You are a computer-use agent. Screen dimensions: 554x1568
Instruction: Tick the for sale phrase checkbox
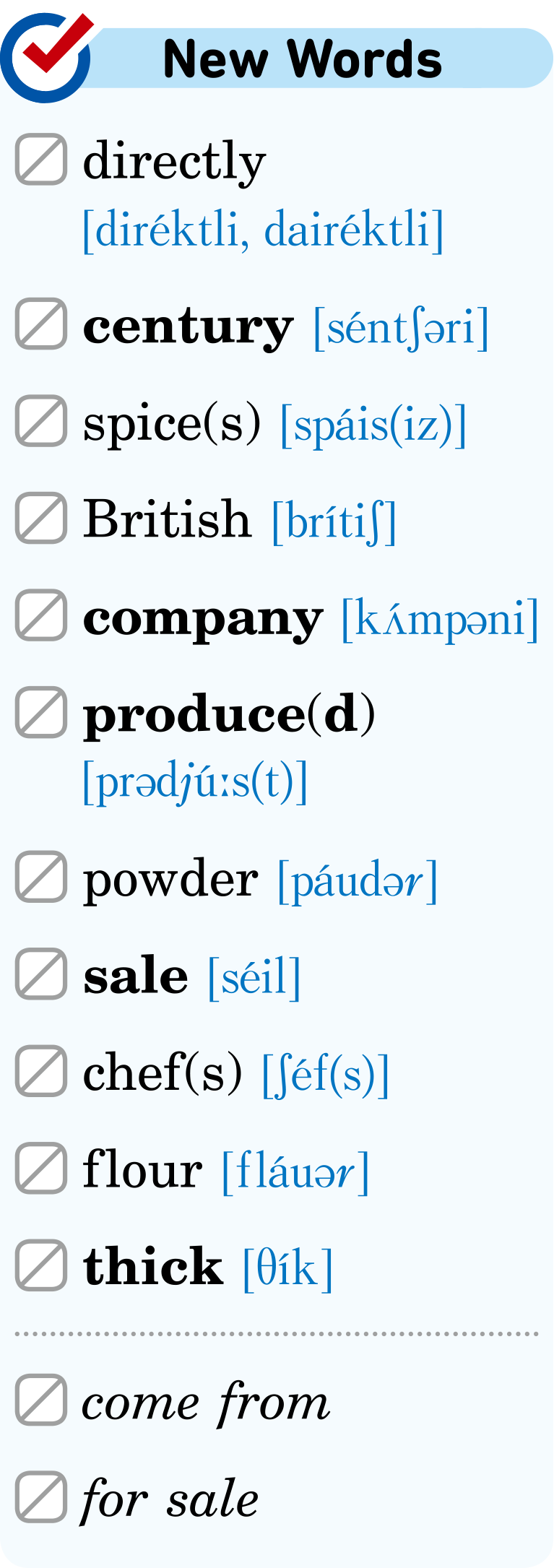[41, 1496]
